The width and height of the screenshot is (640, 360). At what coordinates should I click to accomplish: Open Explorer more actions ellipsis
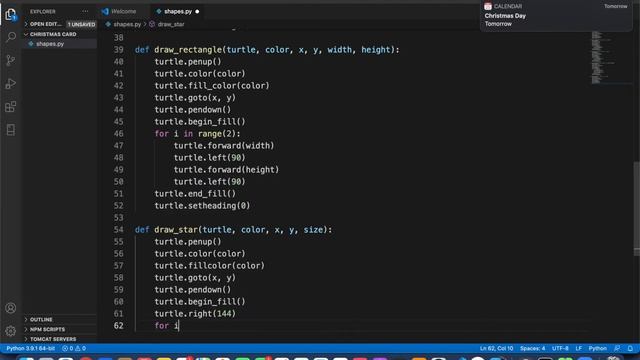(85, 11)
